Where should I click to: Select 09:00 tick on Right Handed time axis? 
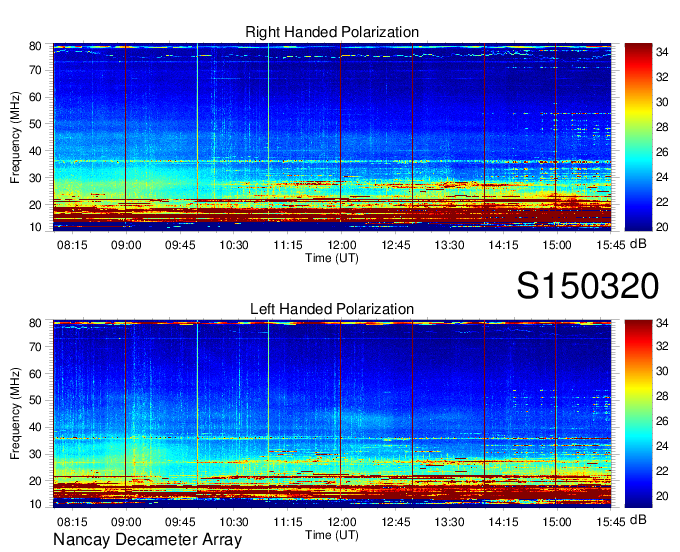pos(126,245)
